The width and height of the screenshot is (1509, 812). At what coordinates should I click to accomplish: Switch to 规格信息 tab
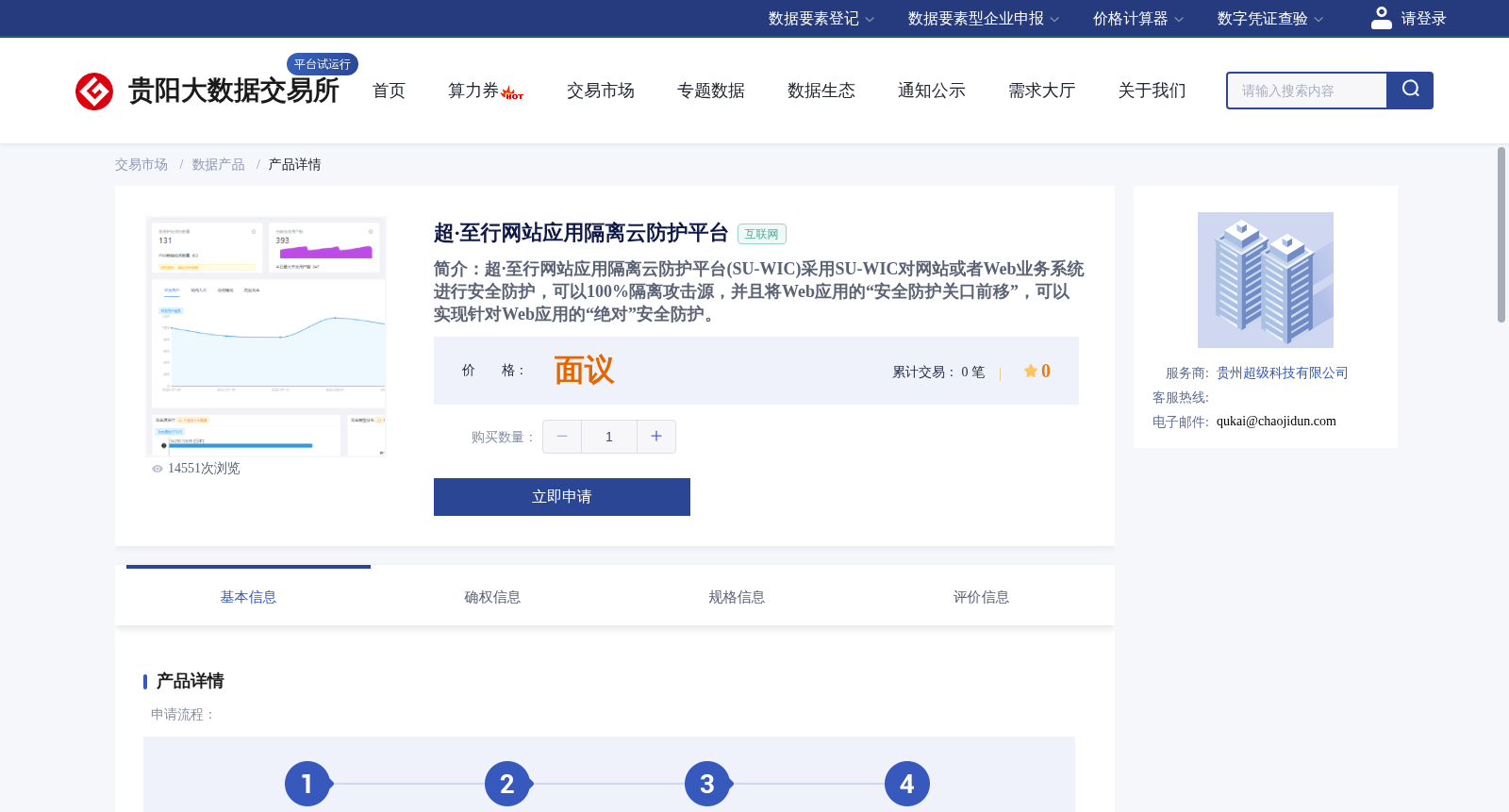(x=737, y=597)
